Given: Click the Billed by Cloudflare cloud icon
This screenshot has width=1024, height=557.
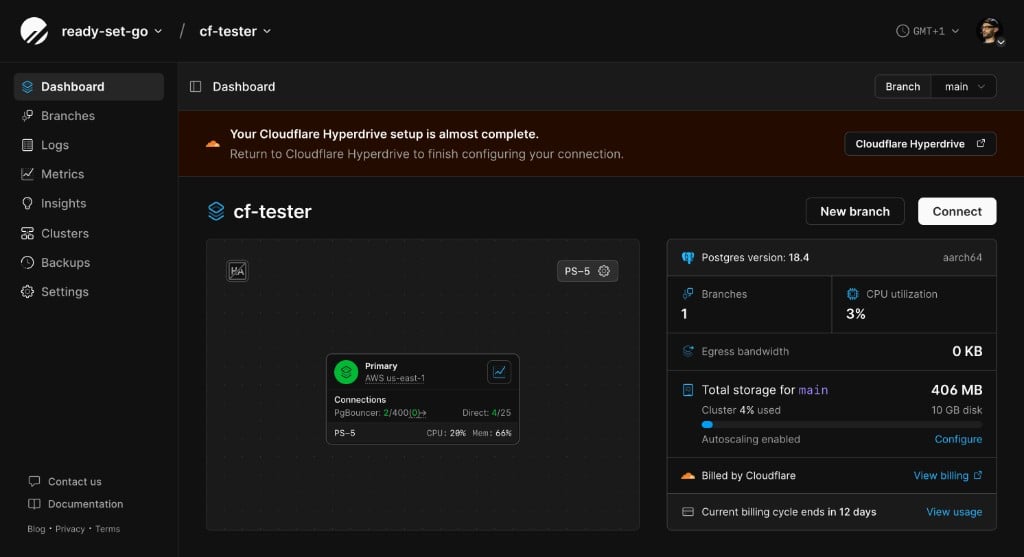Looking at the screenshot, I should (x=688, y=475).
